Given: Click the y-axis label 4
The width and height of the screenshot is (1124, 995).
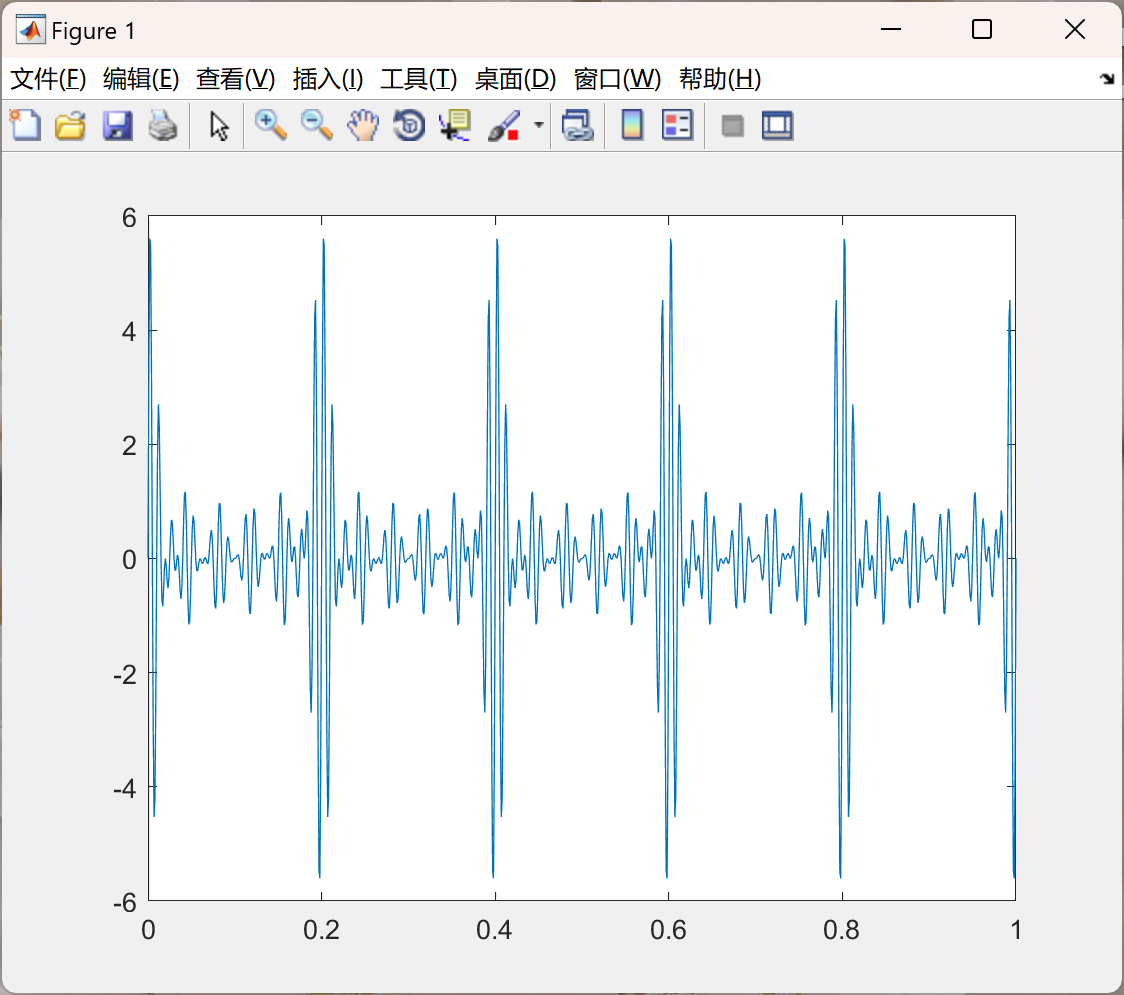Looking at the screenshot, I should [x=129, y=332].
